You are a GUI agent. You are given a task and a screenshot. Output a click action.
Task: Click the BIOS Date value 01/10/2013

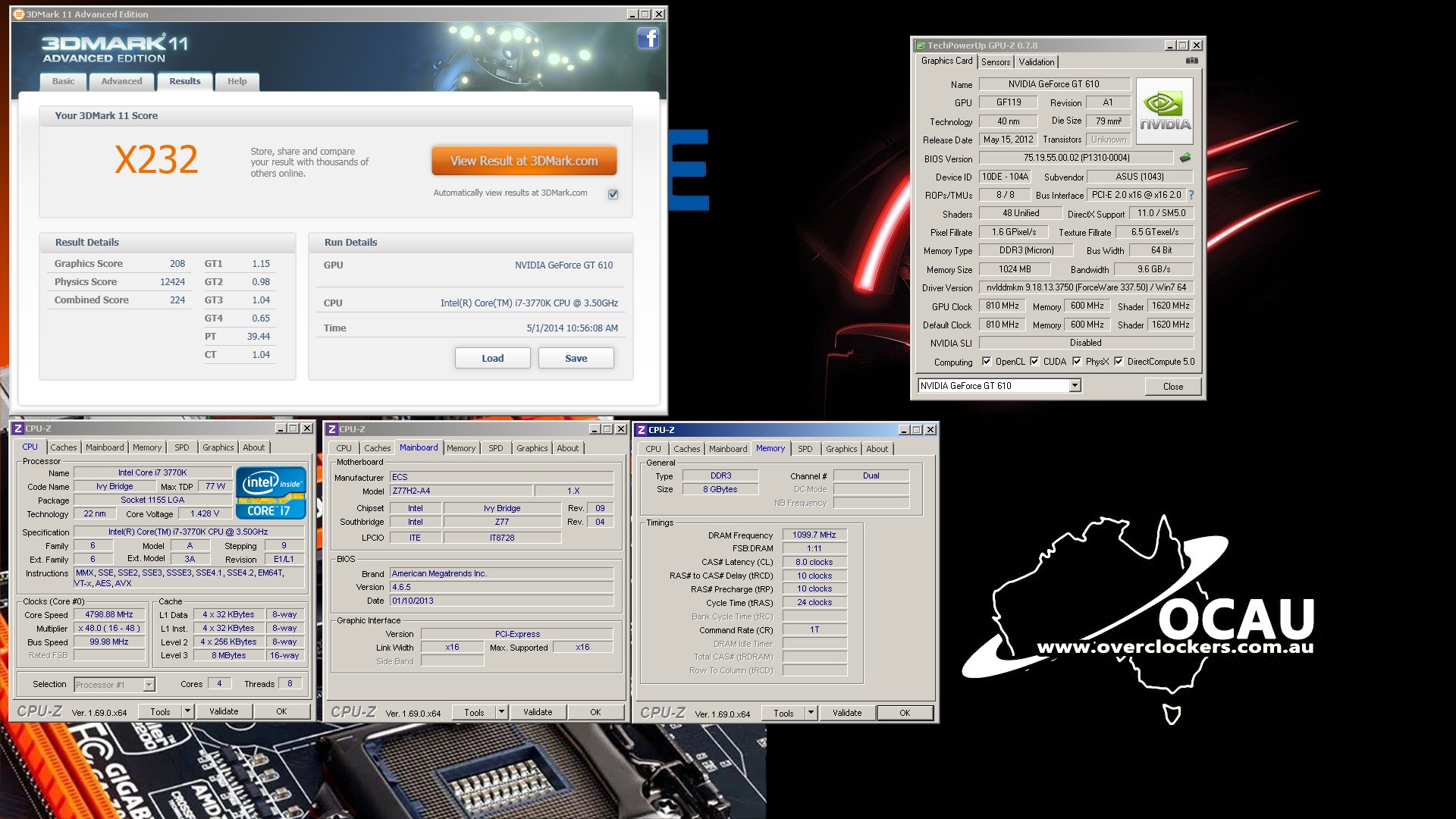pos(501,601)
